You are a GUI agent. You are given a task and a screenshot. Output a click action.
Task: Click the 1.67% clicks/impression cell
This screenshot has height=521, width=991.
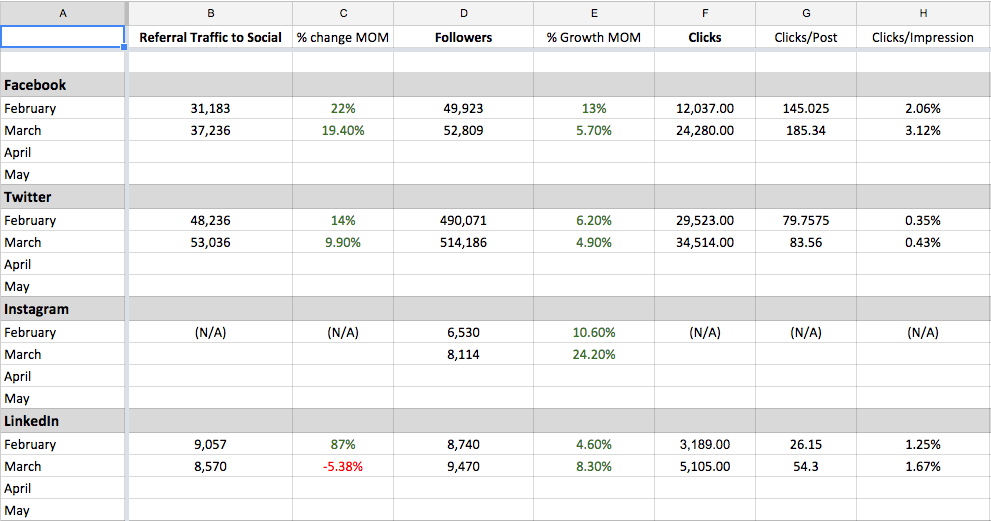pyautogui.click(x=923, y=466)
